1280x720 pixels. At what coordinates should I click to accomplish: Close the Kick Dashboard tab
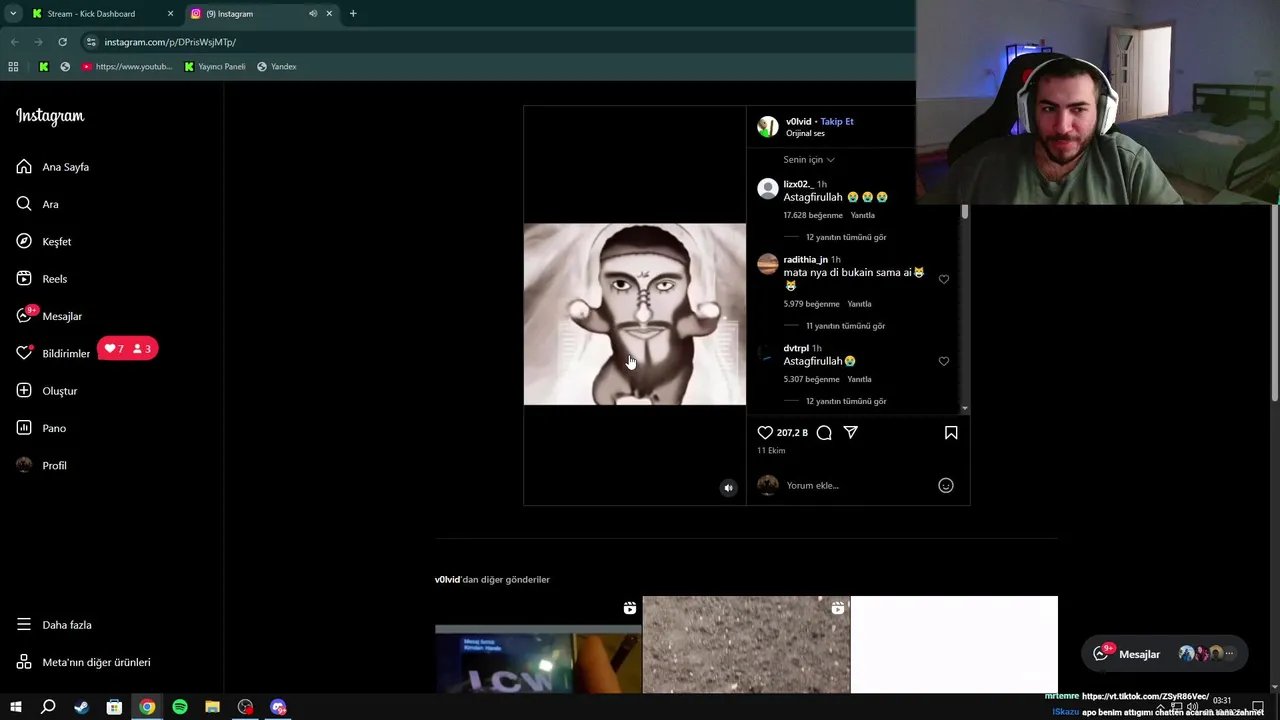[170, 14]
